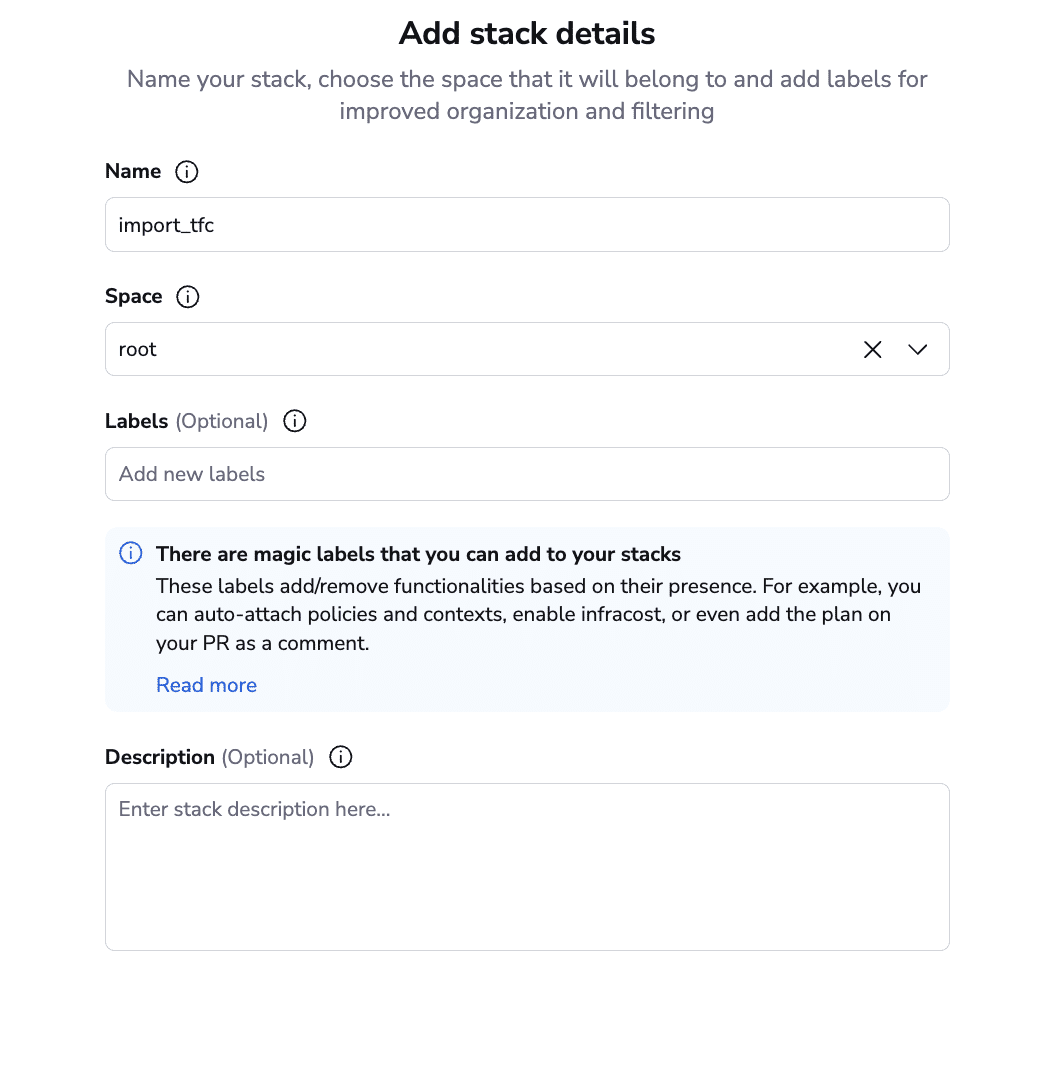
Task: Open the Read more link
Action: [x=206, y=685]
